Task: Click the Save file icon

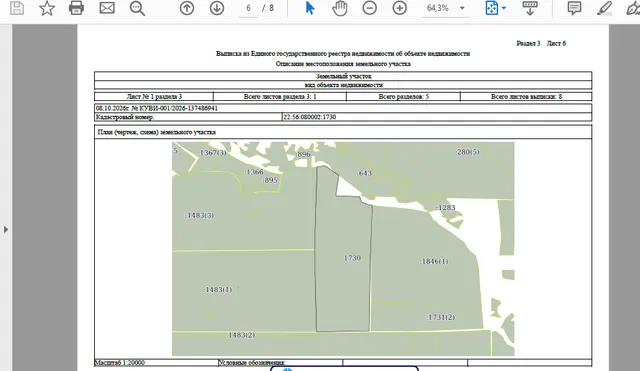Action: tap(17, 8)
